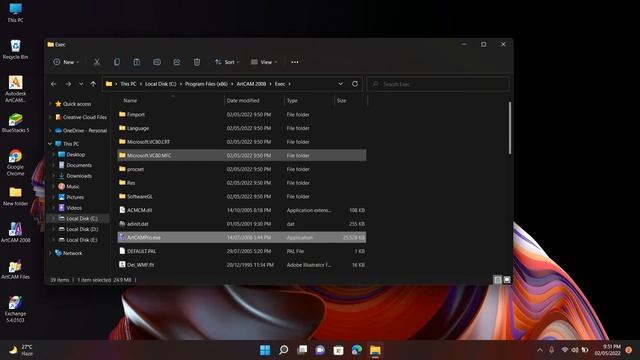Expand Quick access in the navigation pane

click(x=50, y=104)
